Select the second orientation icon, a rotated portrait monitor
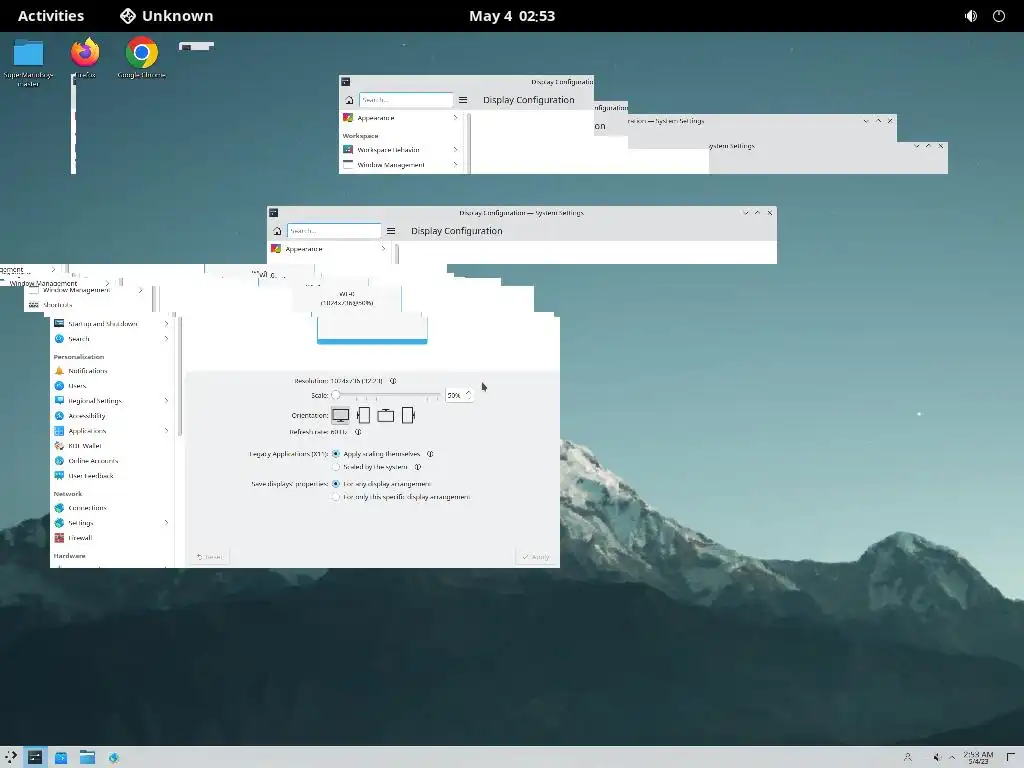Image resolution: width=1024 pixels, height=768 pixels. tap(364, 415)
